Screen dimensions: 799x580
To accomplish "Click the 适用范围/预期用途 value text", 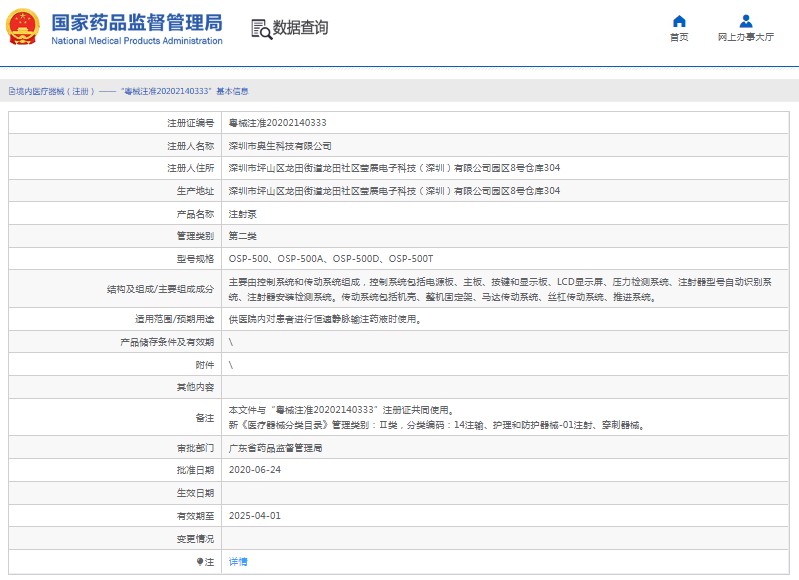I will pos(325,319).
